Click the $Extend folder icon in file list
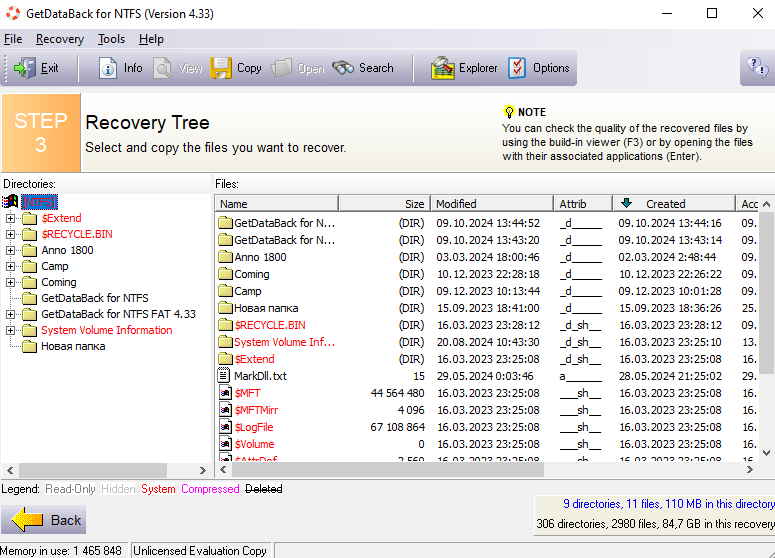 [225, 359]
